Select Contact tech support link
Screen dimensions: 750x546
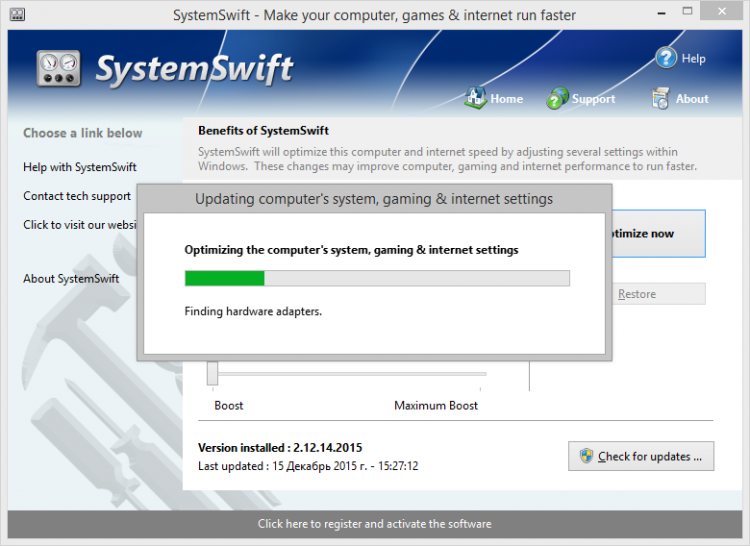77,196
